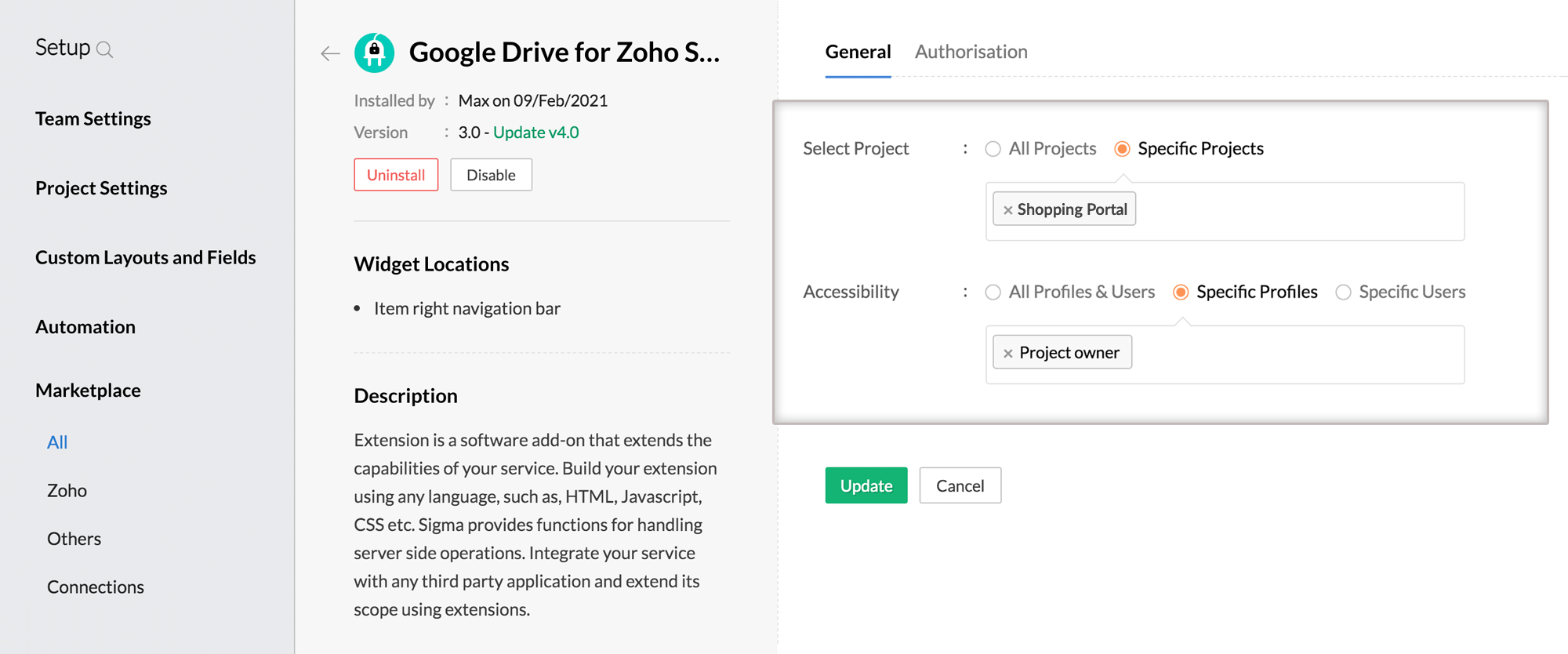
Task: Click the Google Drive extension logo icon
Action: (x=375, y=53)
